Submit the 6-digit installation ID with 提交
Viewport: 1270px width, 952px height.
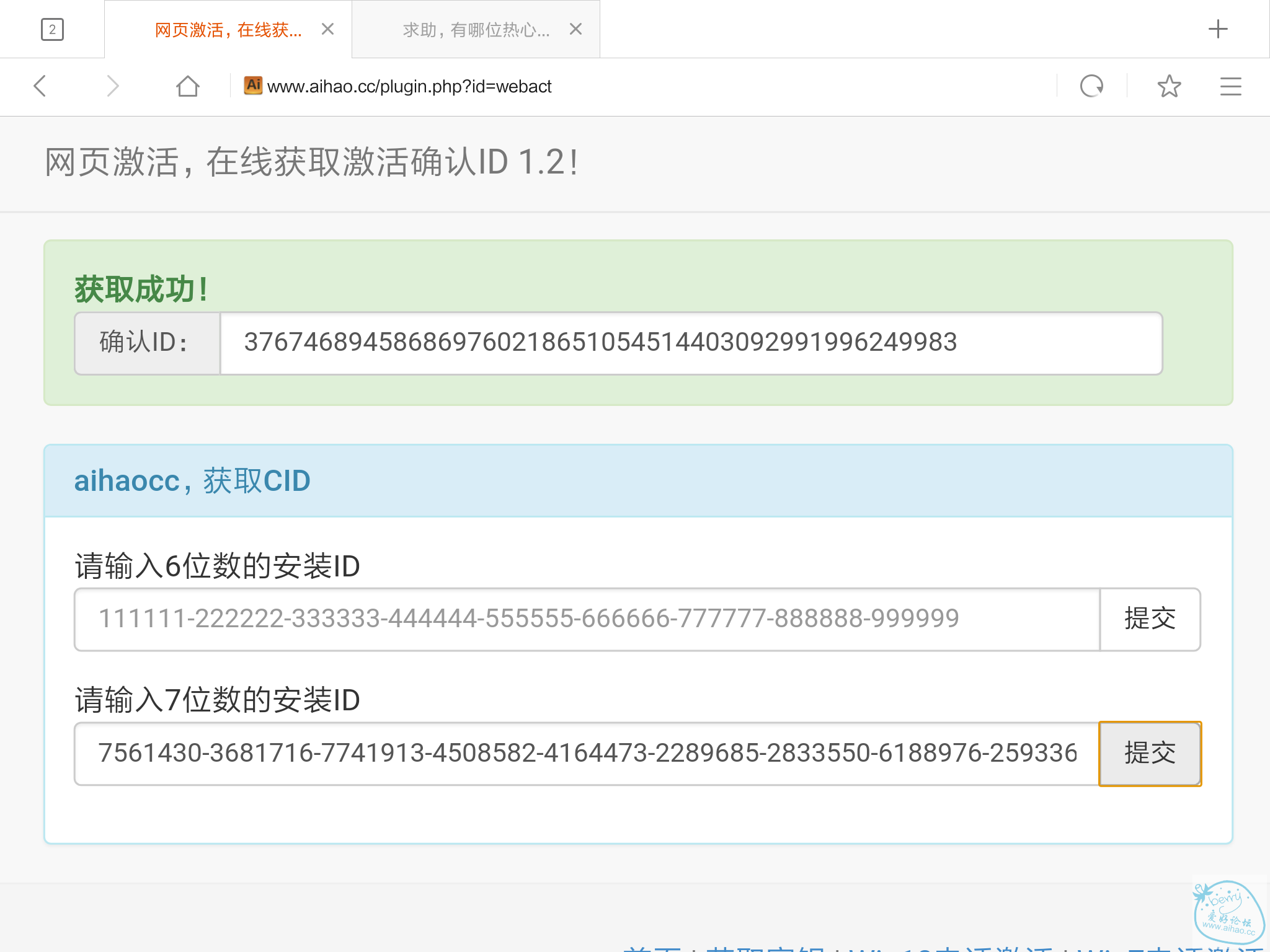(x=1150, y=619)
